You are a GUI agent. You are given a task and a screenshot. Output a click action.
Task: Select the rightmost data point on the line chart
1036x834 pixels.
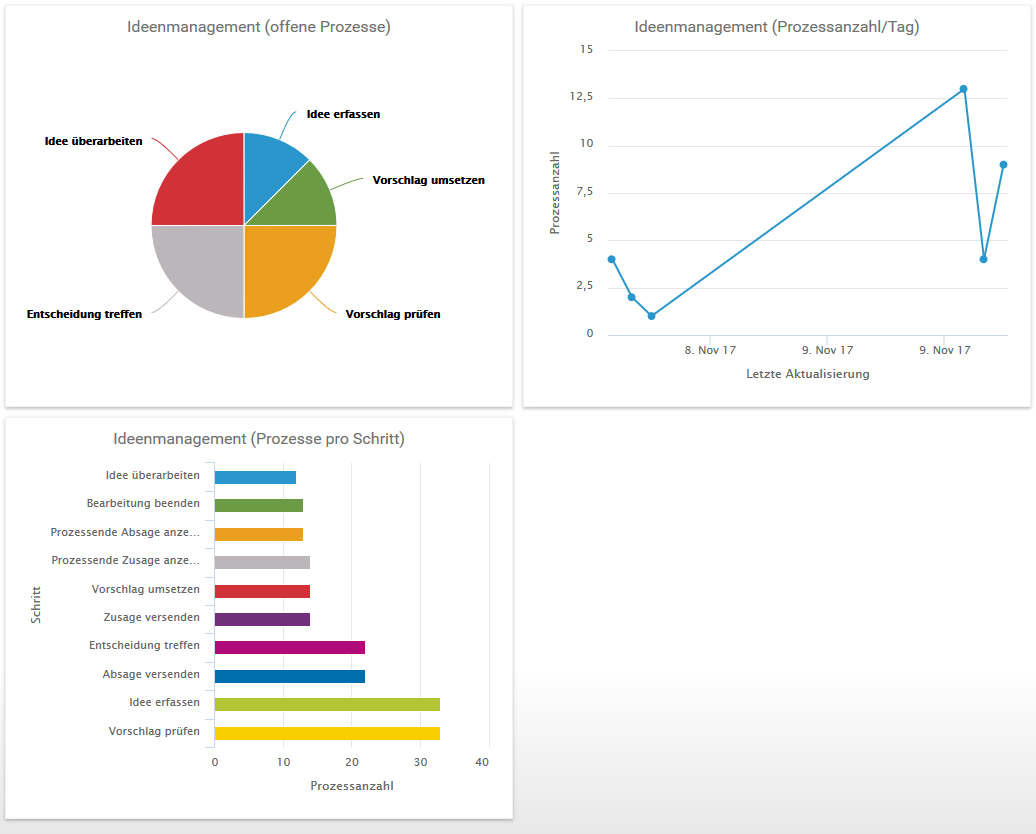pos(1003,165)
